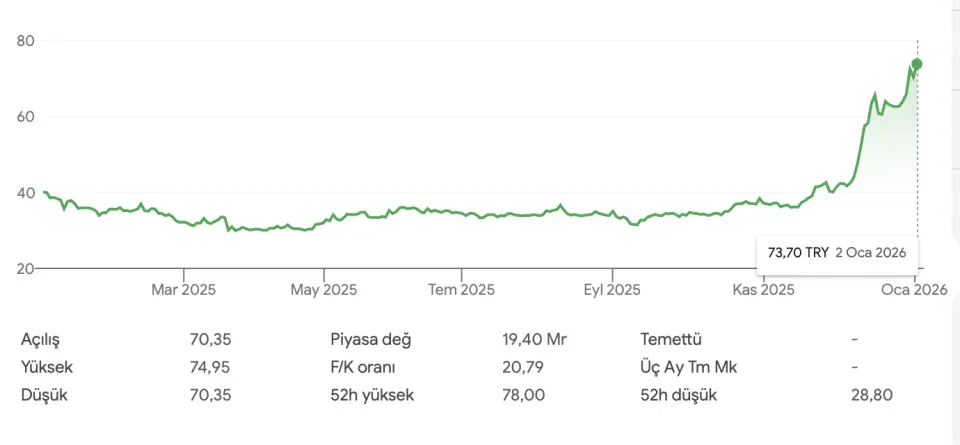The height and width of the screenshot is (445, 960).
Task: Click the Açılış label
Action: pos(47,339)
